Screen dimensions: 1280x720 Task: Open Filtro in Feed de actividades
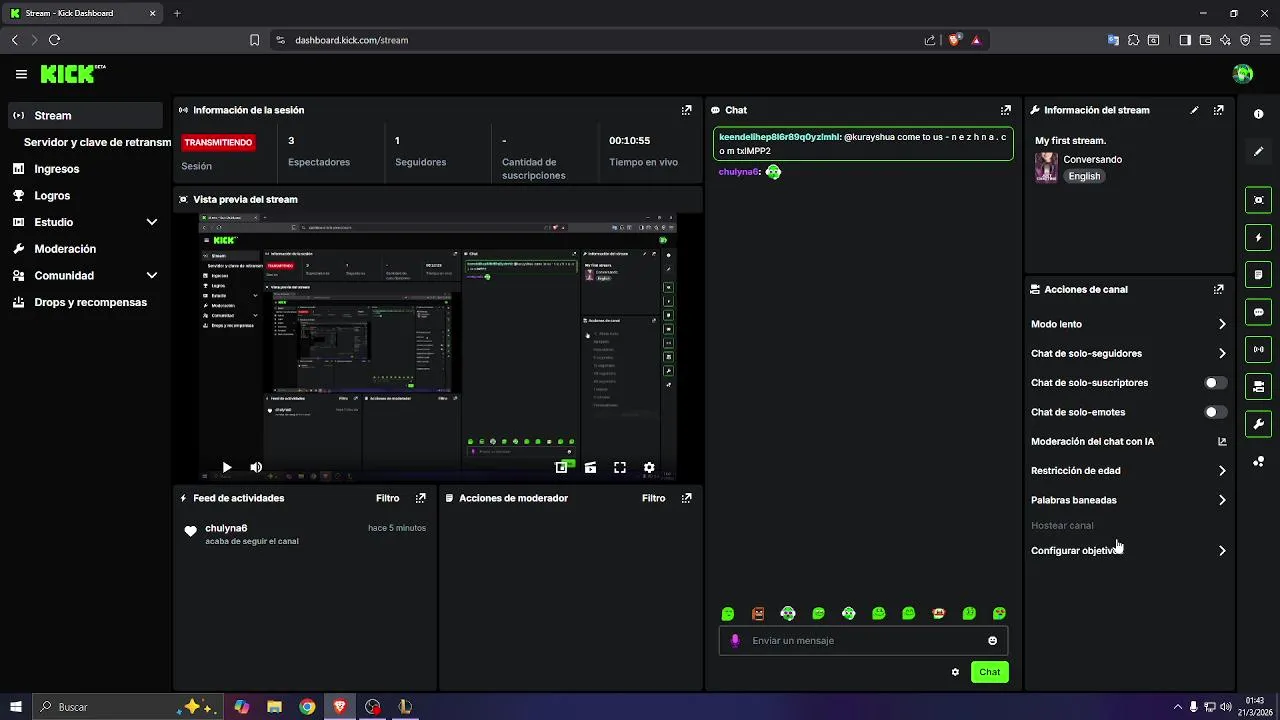coord(387,498)
